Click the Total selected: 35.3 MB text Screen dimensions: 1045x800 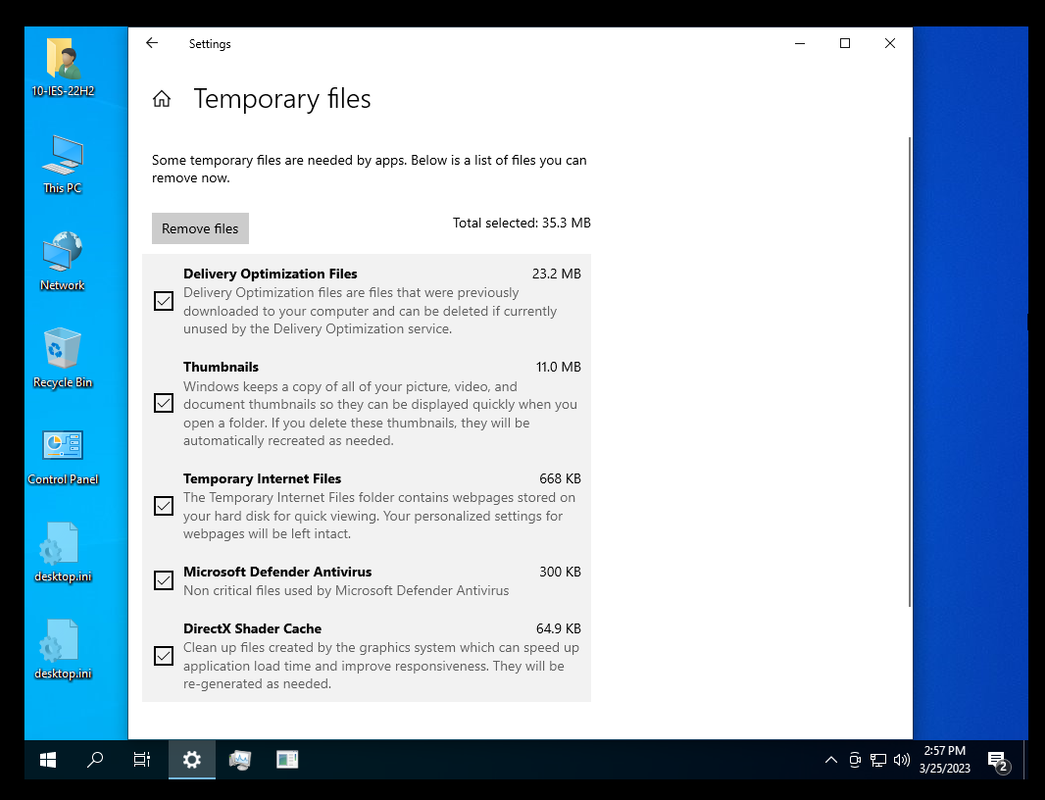tap(522, 223)
